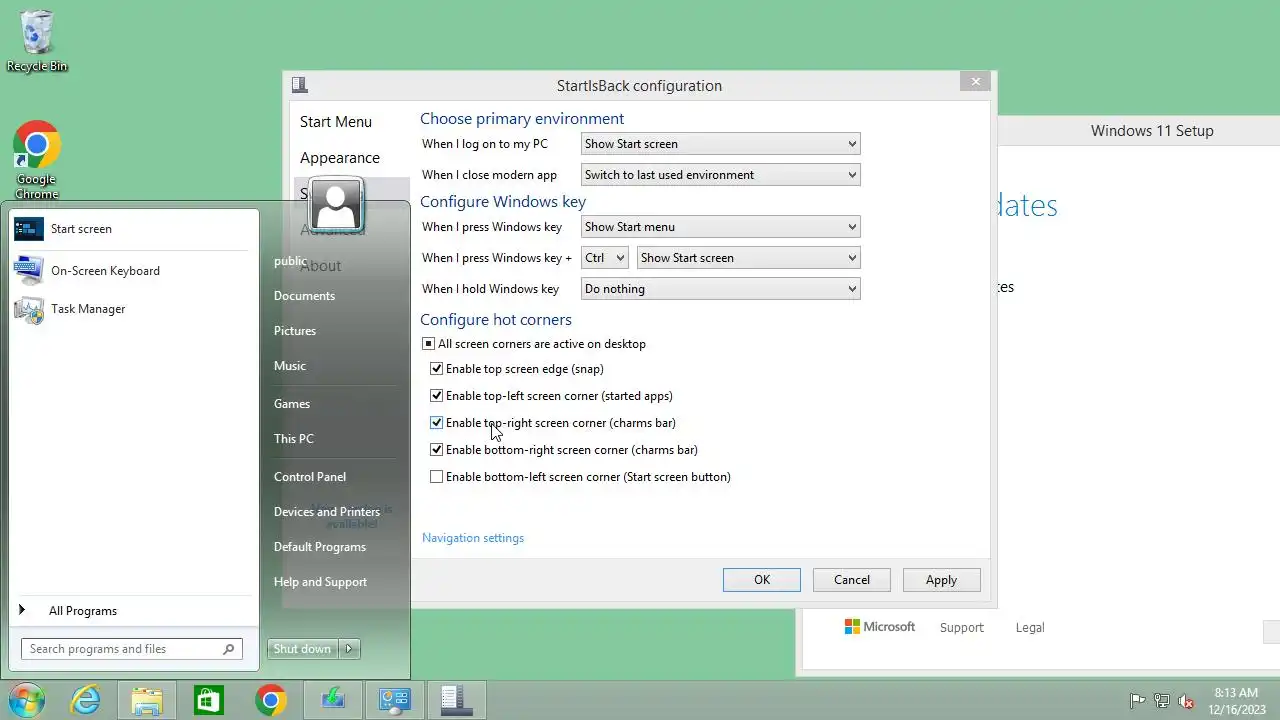Open the Recycle Bin desktop icon
1280x720 pixels.
[x=37, y=41]
